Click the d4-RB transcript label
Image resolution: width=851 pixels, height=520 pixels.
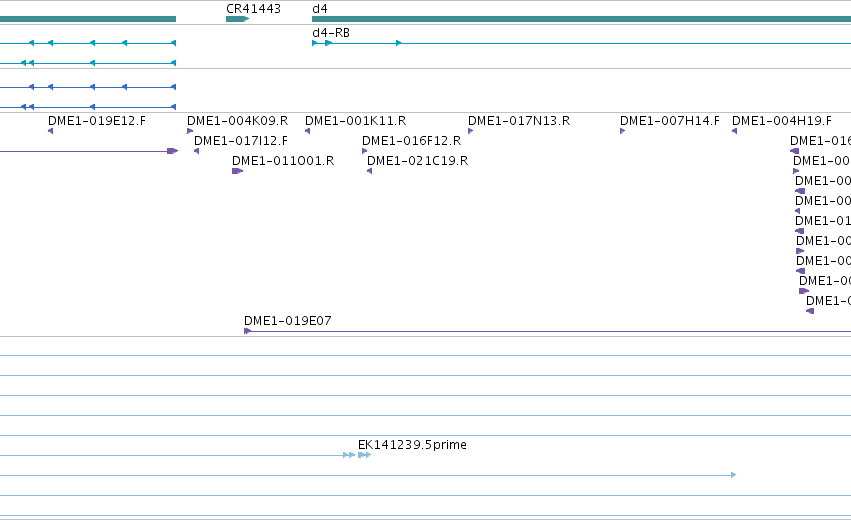(331, 33)
